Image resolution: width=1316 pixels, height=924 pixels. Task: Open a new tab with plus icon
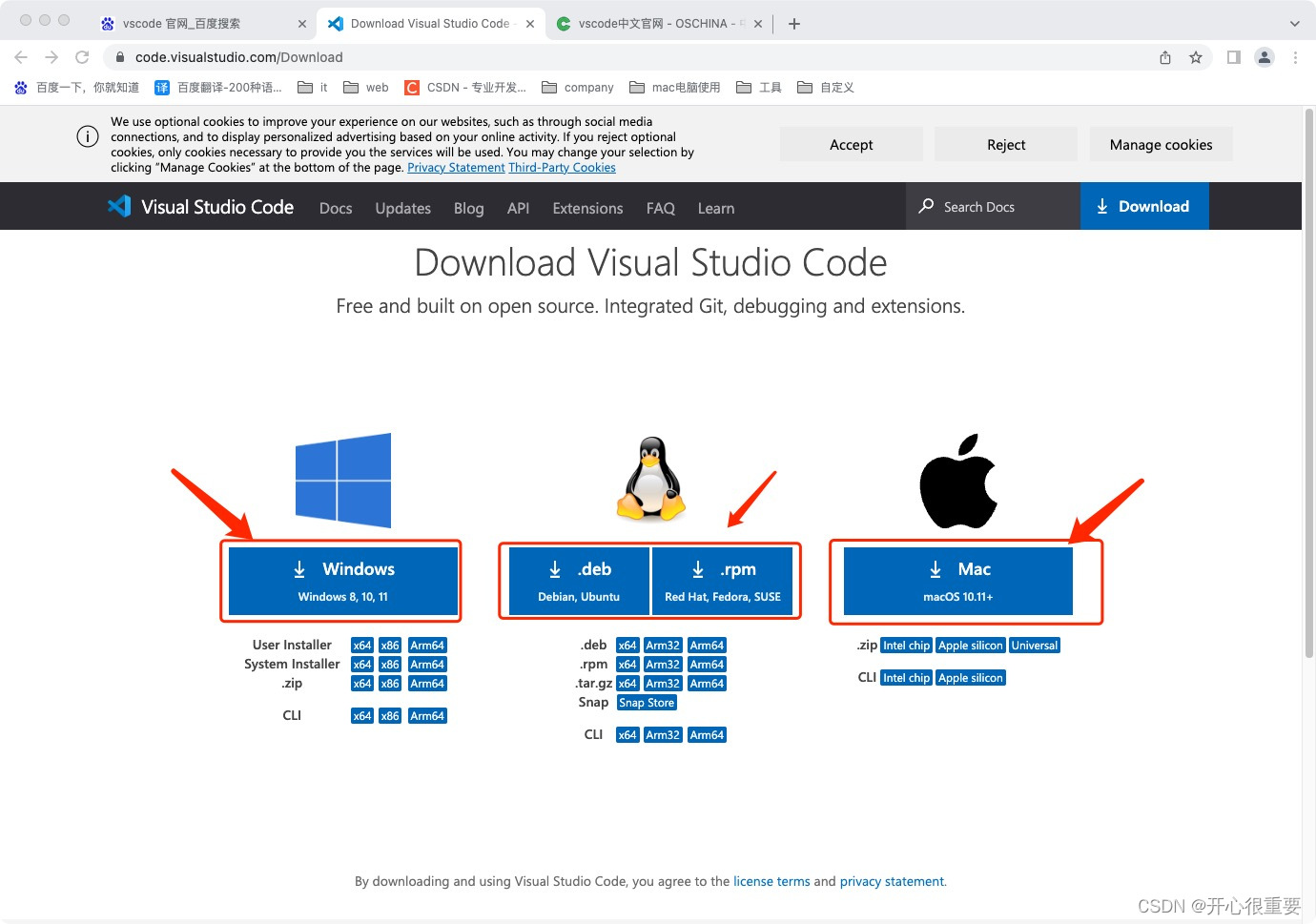pyautogui.click(x=794, y=24)
